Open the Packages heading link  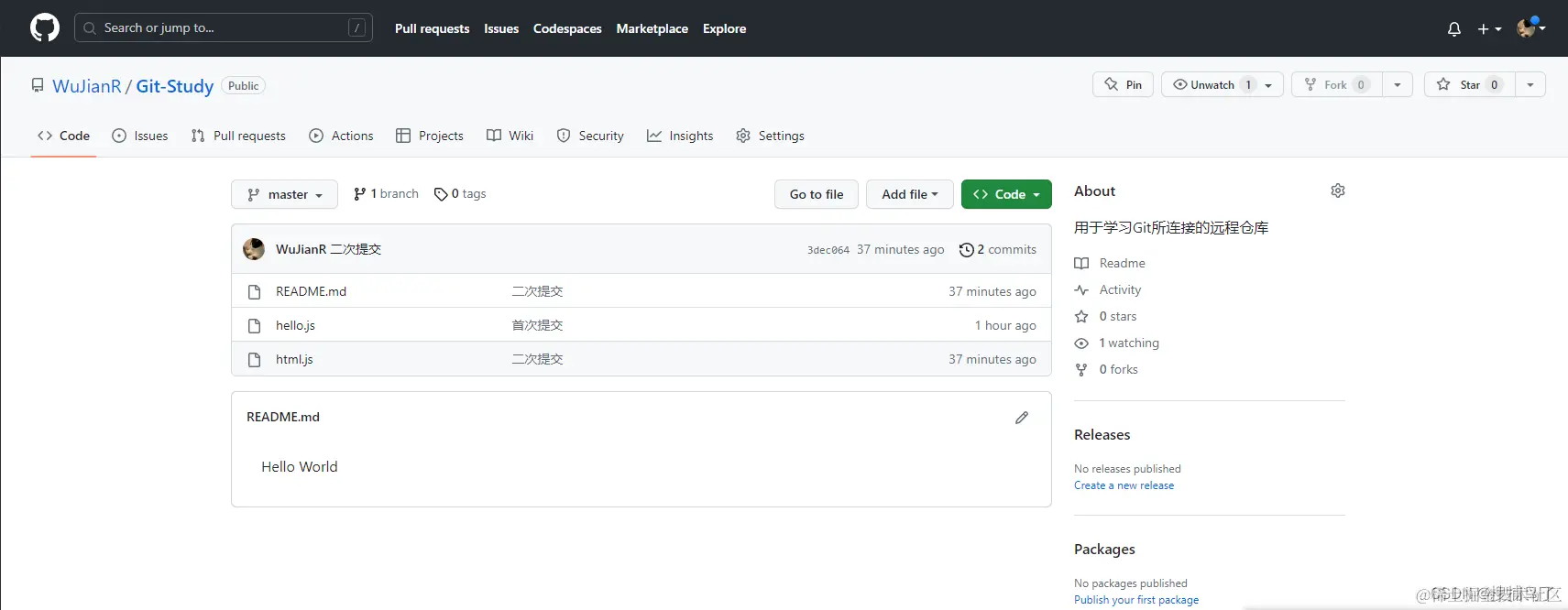(x=1104, y=550)
